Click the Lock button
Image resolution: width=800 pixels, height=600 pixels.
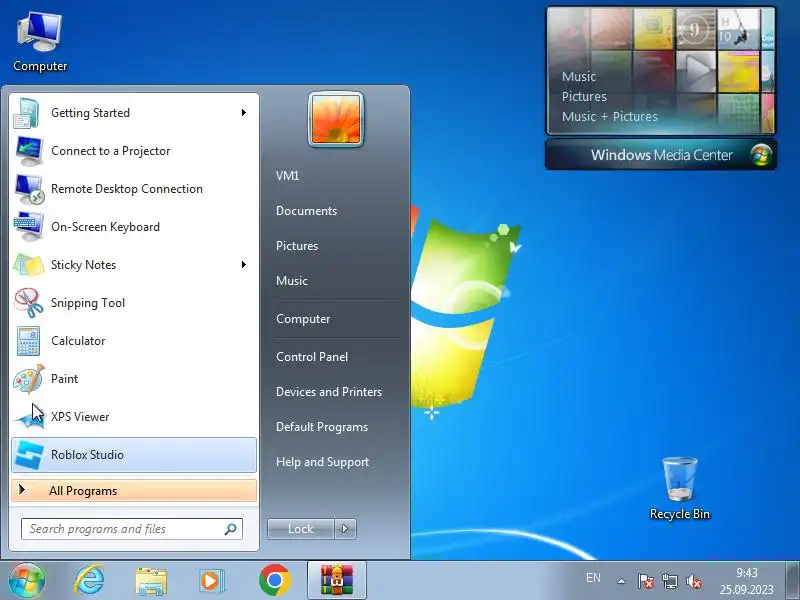(x=301, y=529)
